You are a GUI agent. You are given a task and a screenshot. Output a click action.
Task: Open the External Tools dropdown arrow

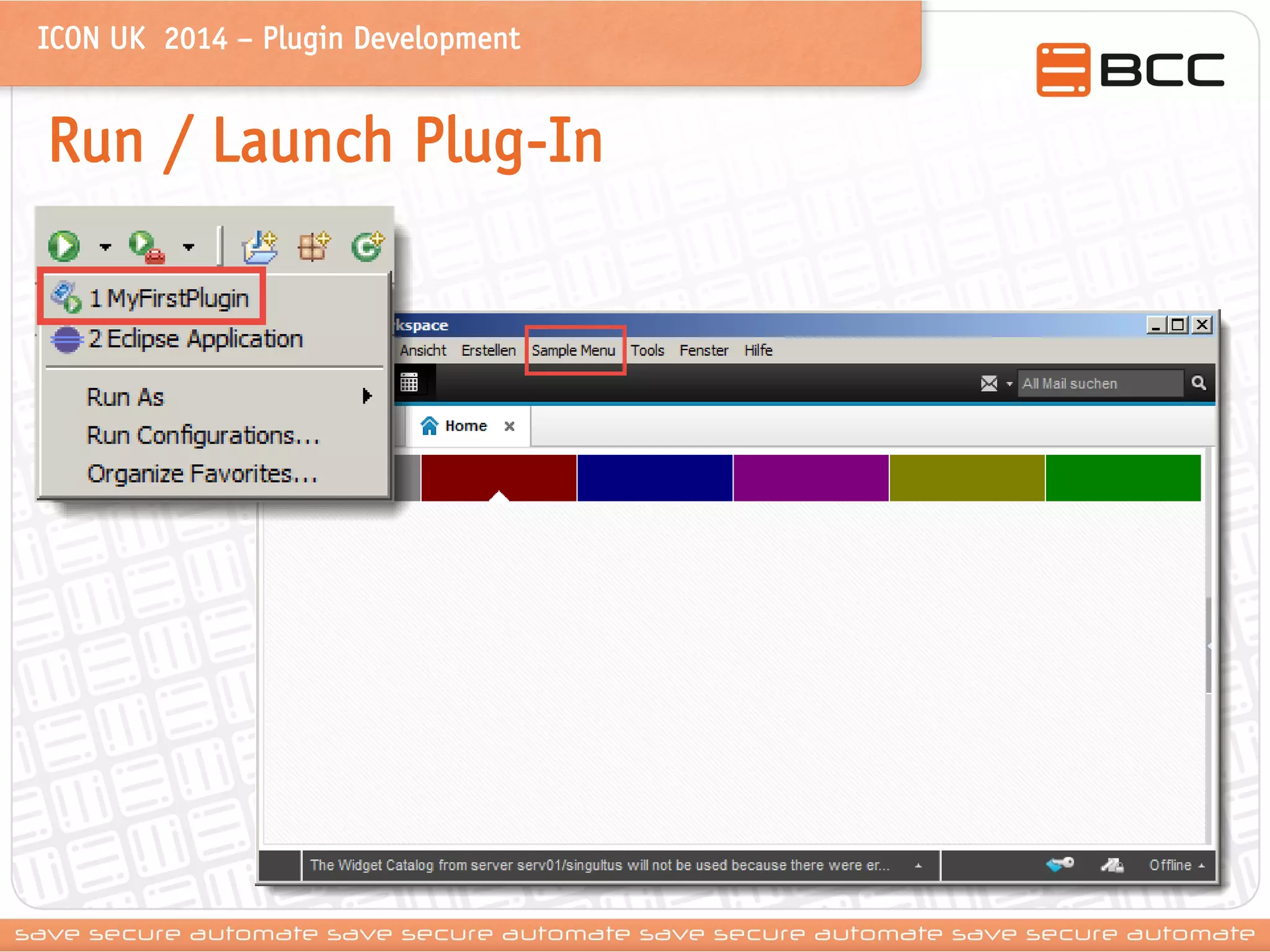click(189, 247)
